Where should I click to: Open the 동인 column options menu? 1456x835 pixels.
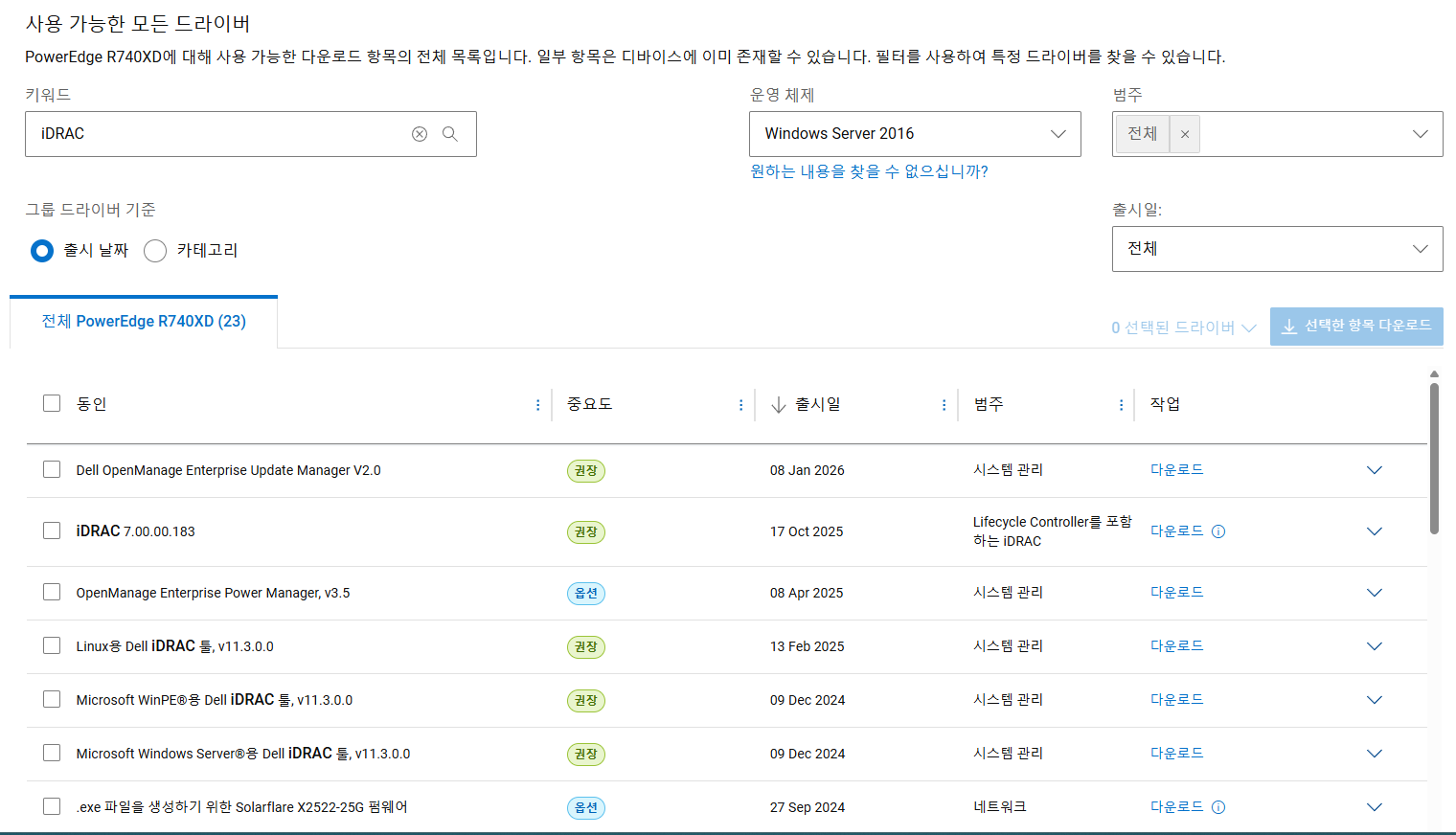pos(537,405)
